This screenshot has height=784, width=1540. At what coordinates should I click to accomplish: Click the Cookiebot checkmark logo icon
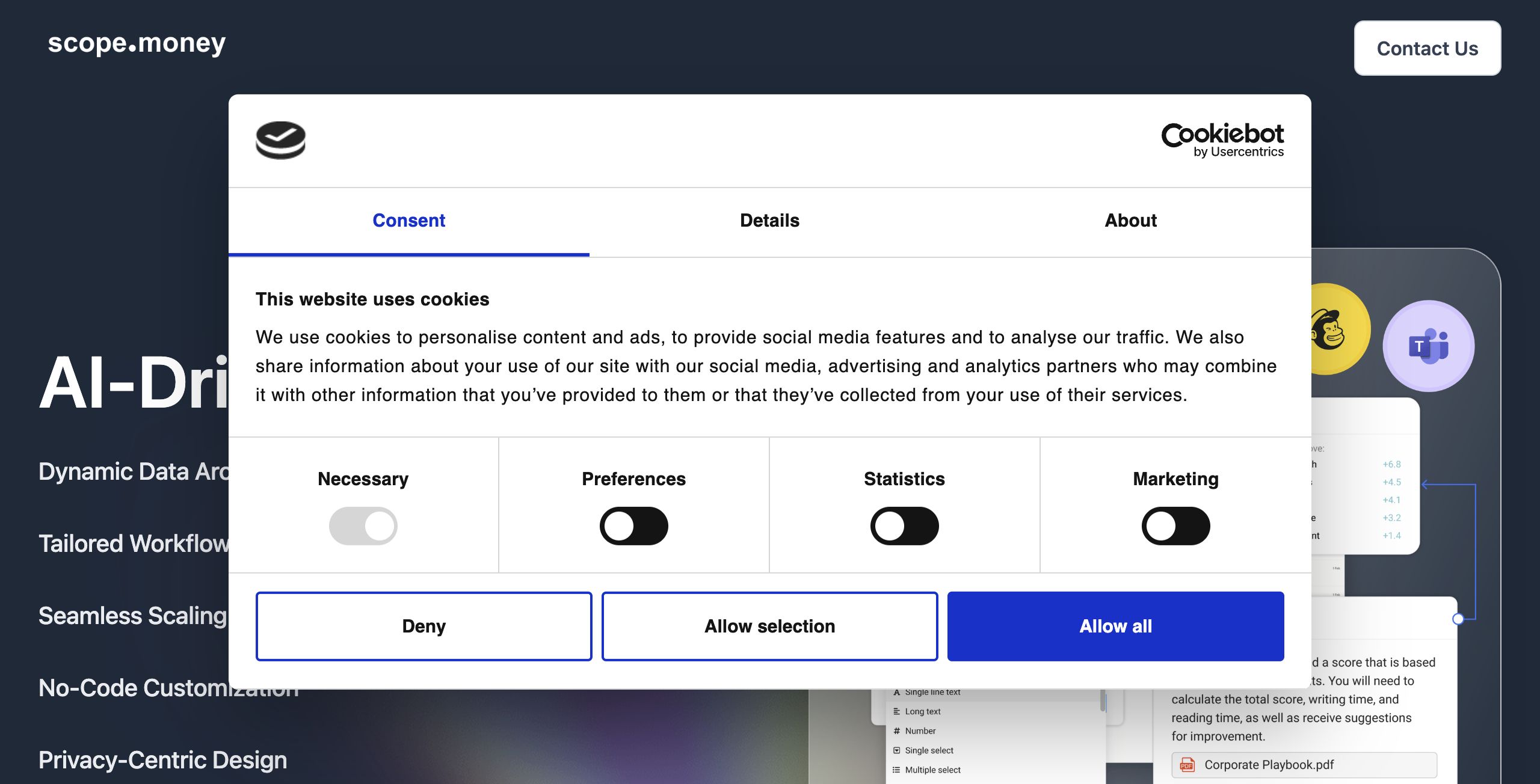pos(280,140)
